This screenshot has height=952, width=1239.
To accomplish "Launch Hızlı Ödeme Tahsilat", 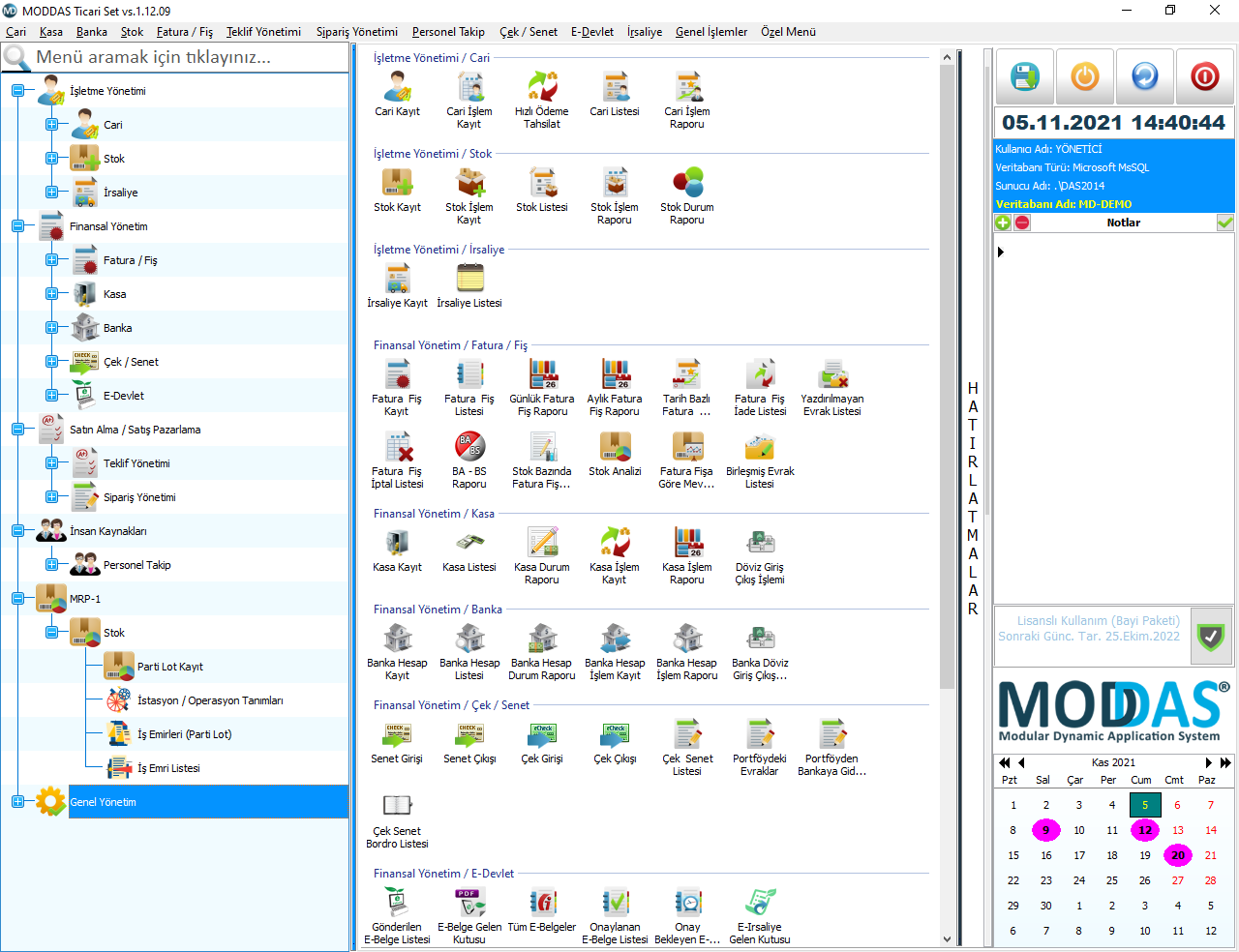I will coord(542,100).
